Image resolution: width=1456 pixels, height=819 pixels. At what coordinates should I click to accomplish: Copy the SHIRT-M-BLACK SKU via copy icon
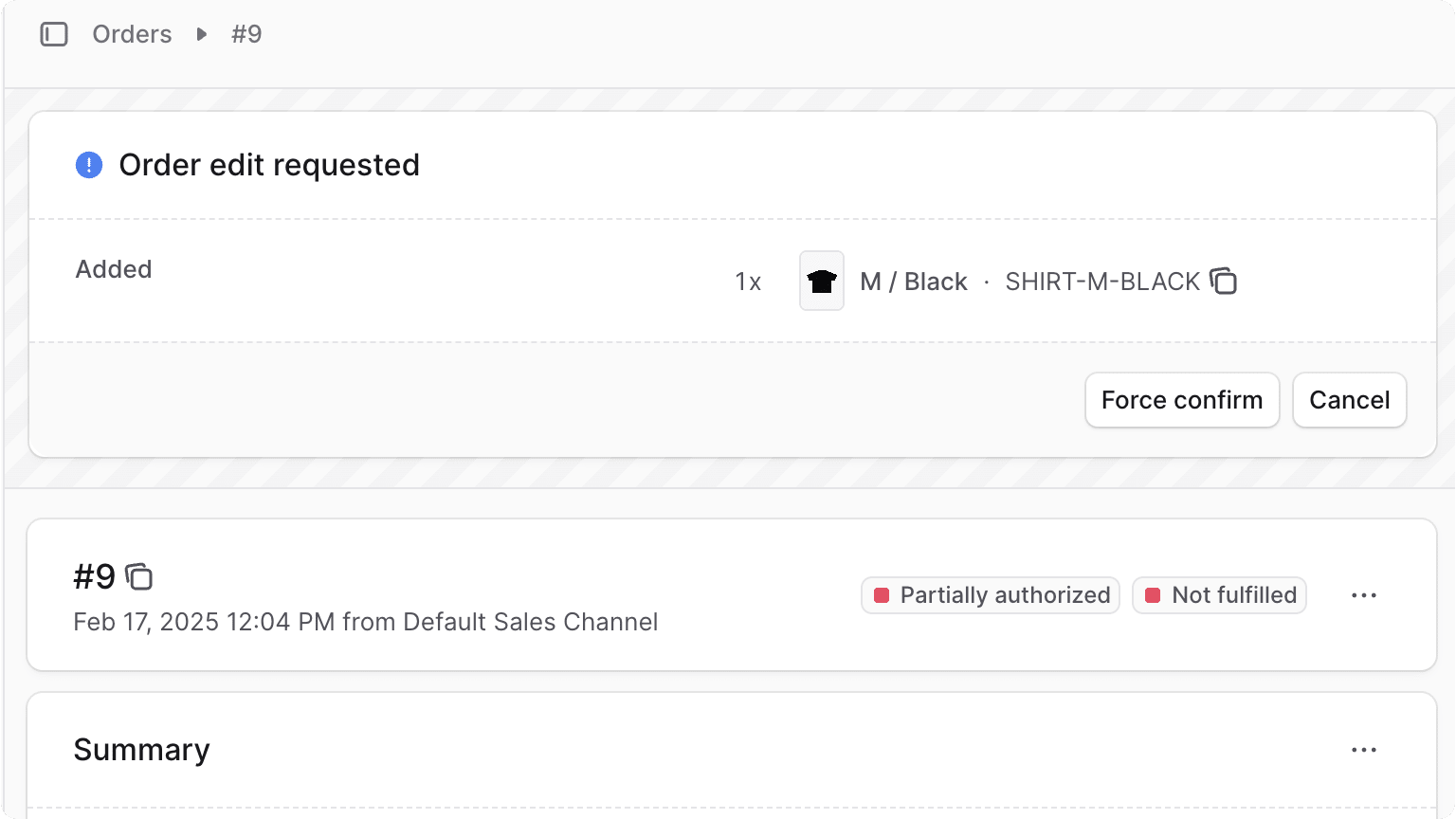[x=1224, y=282]
